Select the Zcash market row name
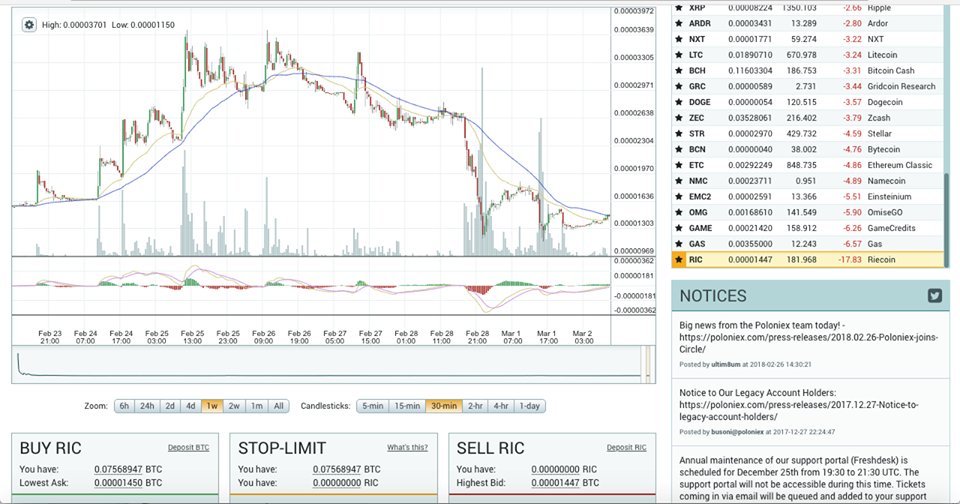This screenshot has width=960, height=504. (x=879, y=118)
